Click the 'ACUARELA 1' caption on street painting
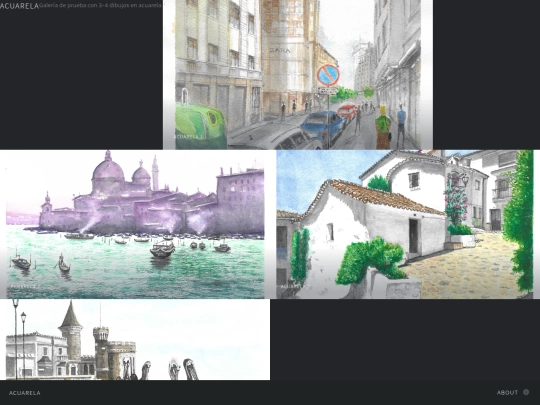This screenshot has width=540, height=405. click(188, 137)
